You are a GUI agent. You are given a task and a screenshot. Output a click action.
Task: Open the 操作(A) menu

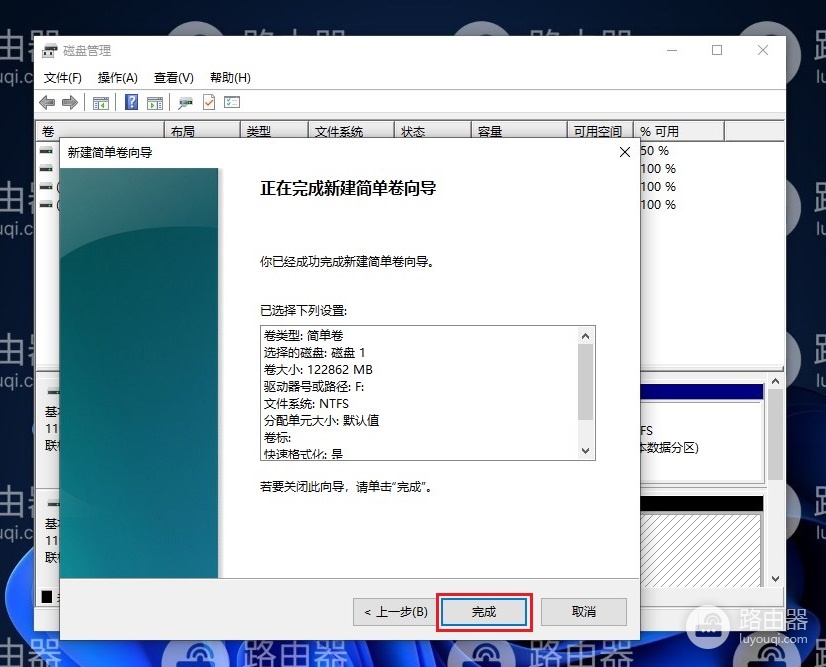[x=117, y=78]
